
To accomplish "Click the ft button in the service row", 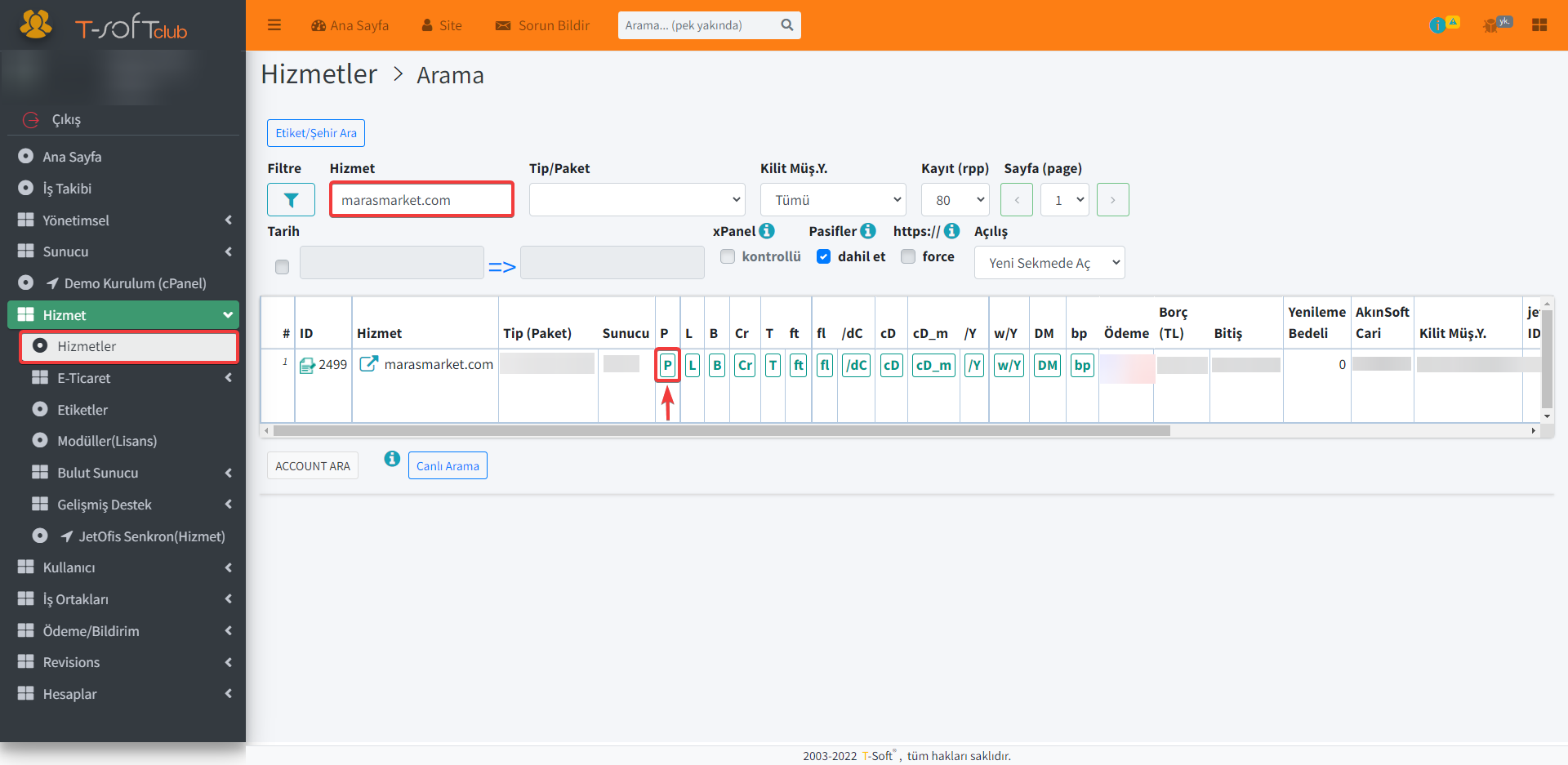I will point(799,365).
